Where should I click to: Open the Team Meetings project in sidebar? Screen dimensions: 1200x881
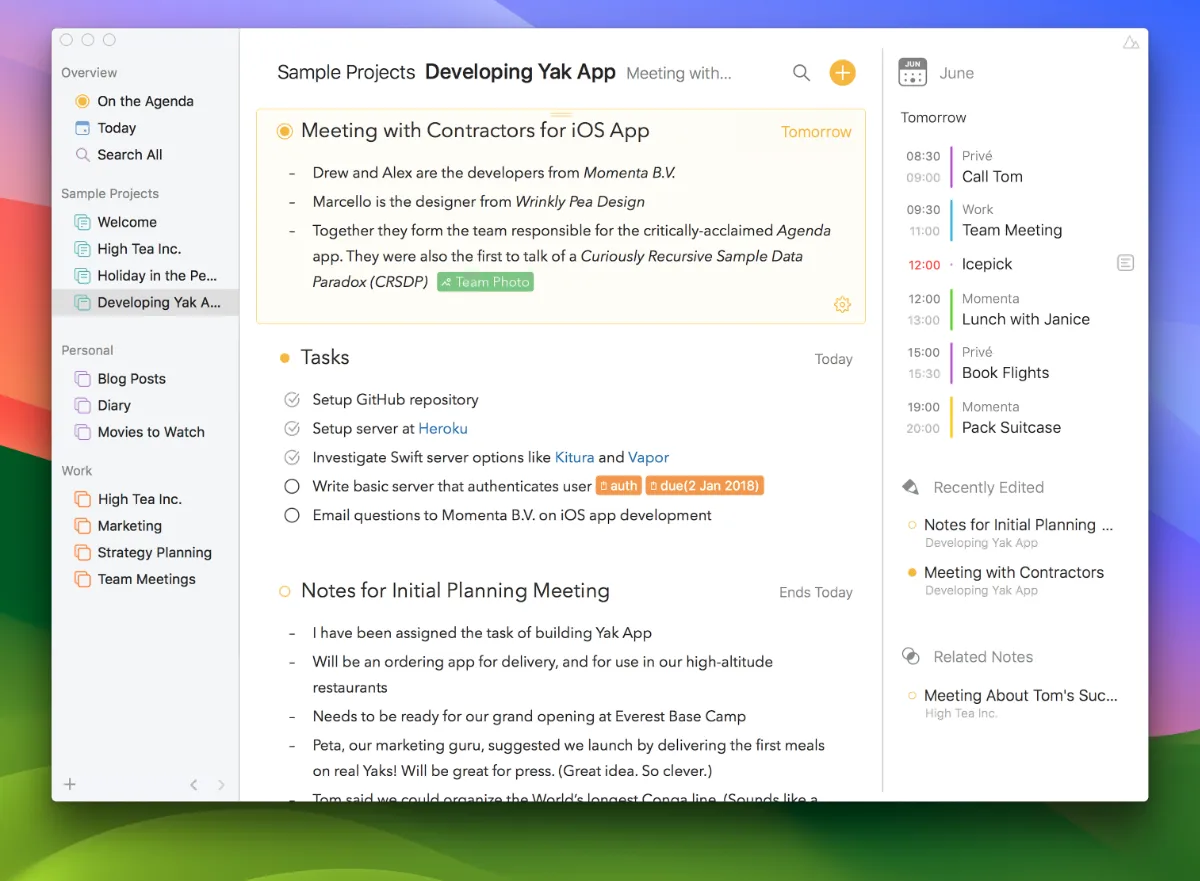146,579
